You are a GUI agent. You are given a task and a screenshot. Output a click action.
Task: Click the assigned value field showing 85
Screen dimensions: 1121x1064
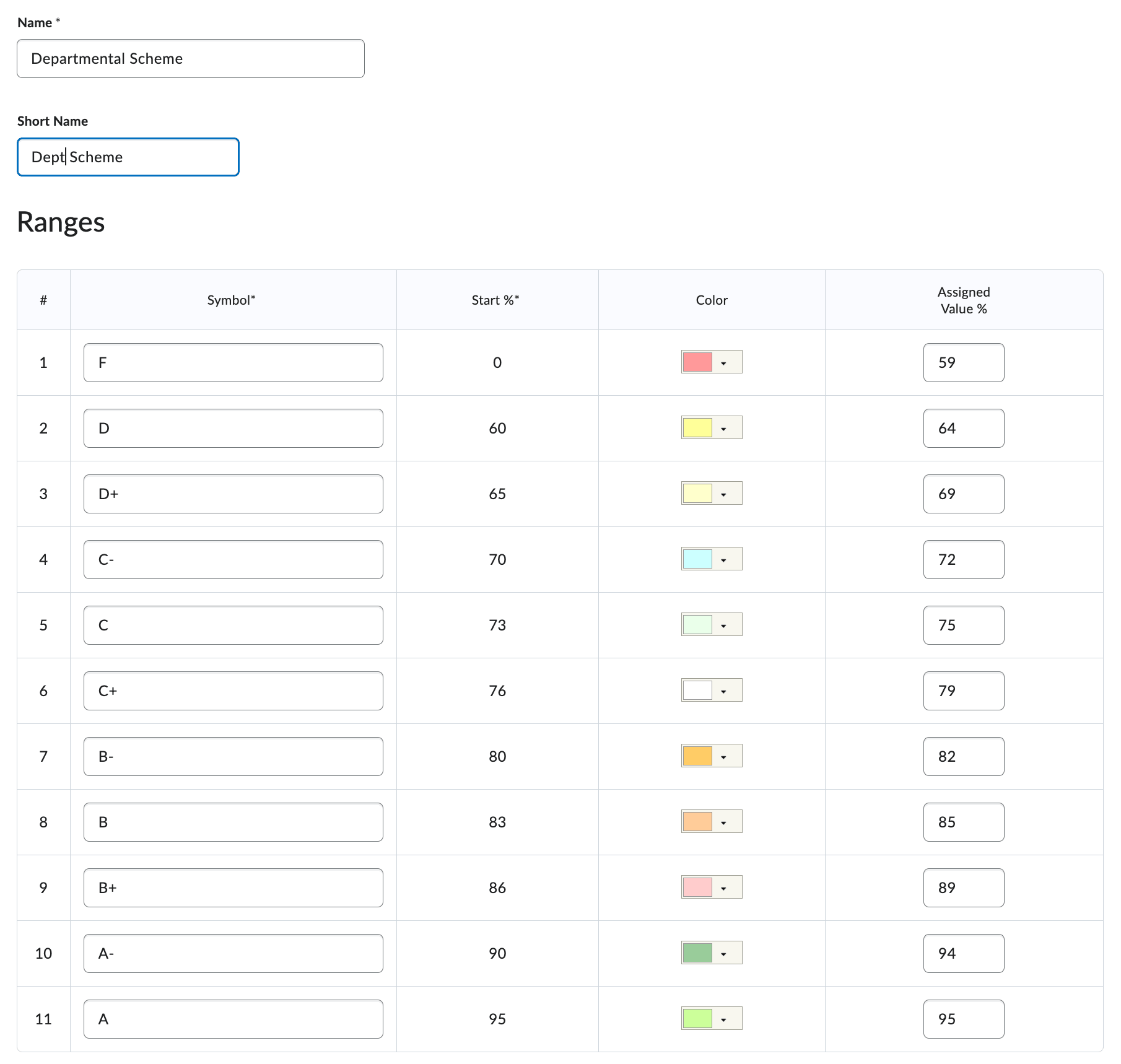click(x=964, y=822)
